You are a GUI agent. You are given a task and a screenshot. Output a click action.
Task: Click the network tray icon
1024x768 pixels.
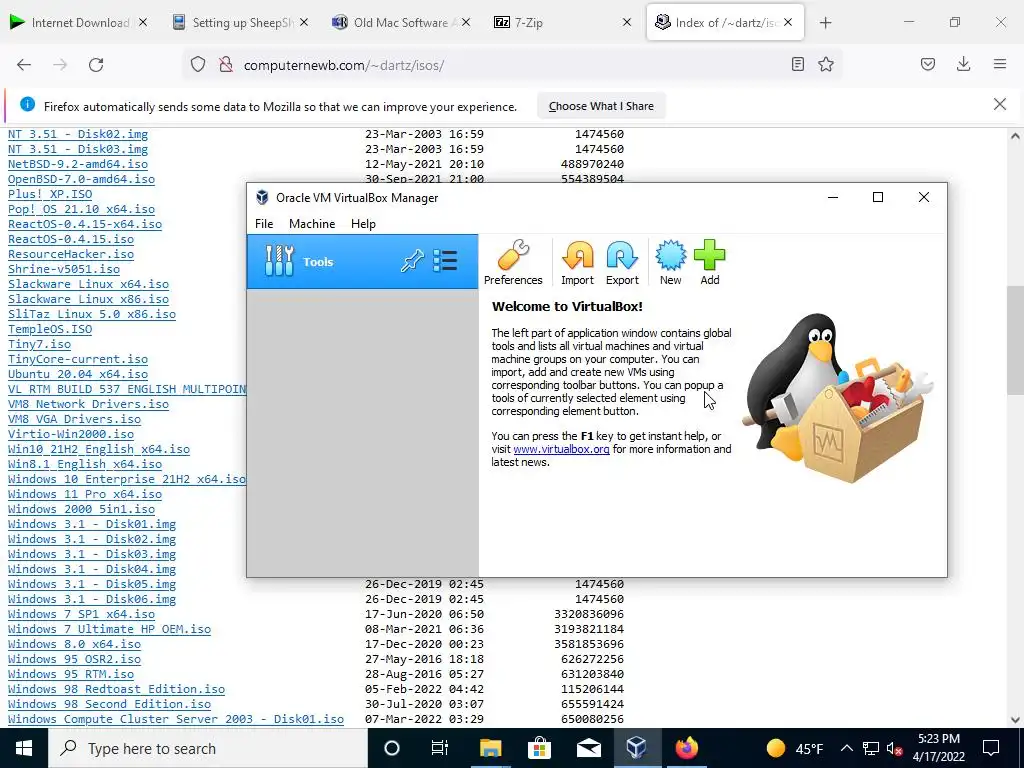point(871,749)
